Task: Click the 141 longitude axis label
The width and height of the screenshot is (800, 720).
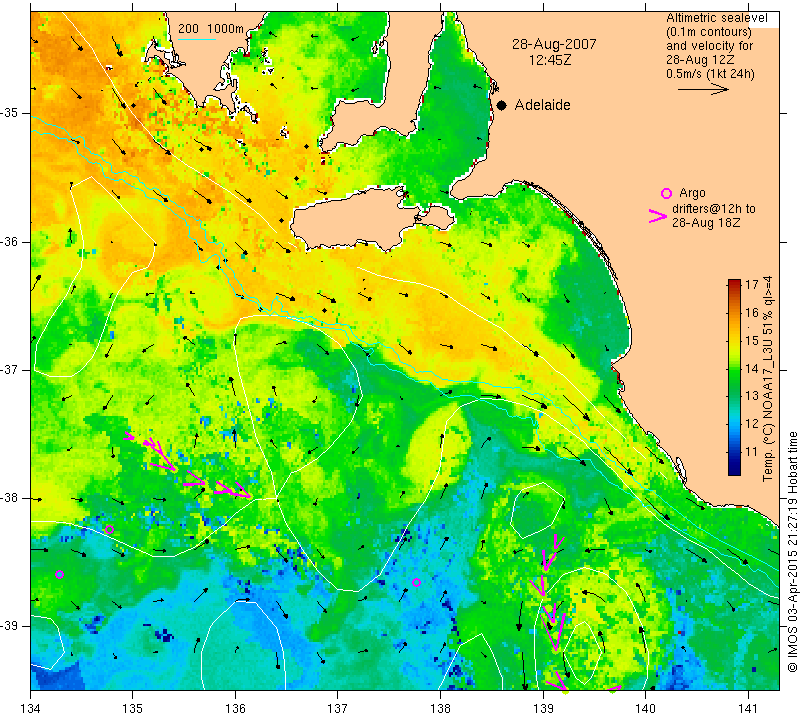Action: [748, 709]
